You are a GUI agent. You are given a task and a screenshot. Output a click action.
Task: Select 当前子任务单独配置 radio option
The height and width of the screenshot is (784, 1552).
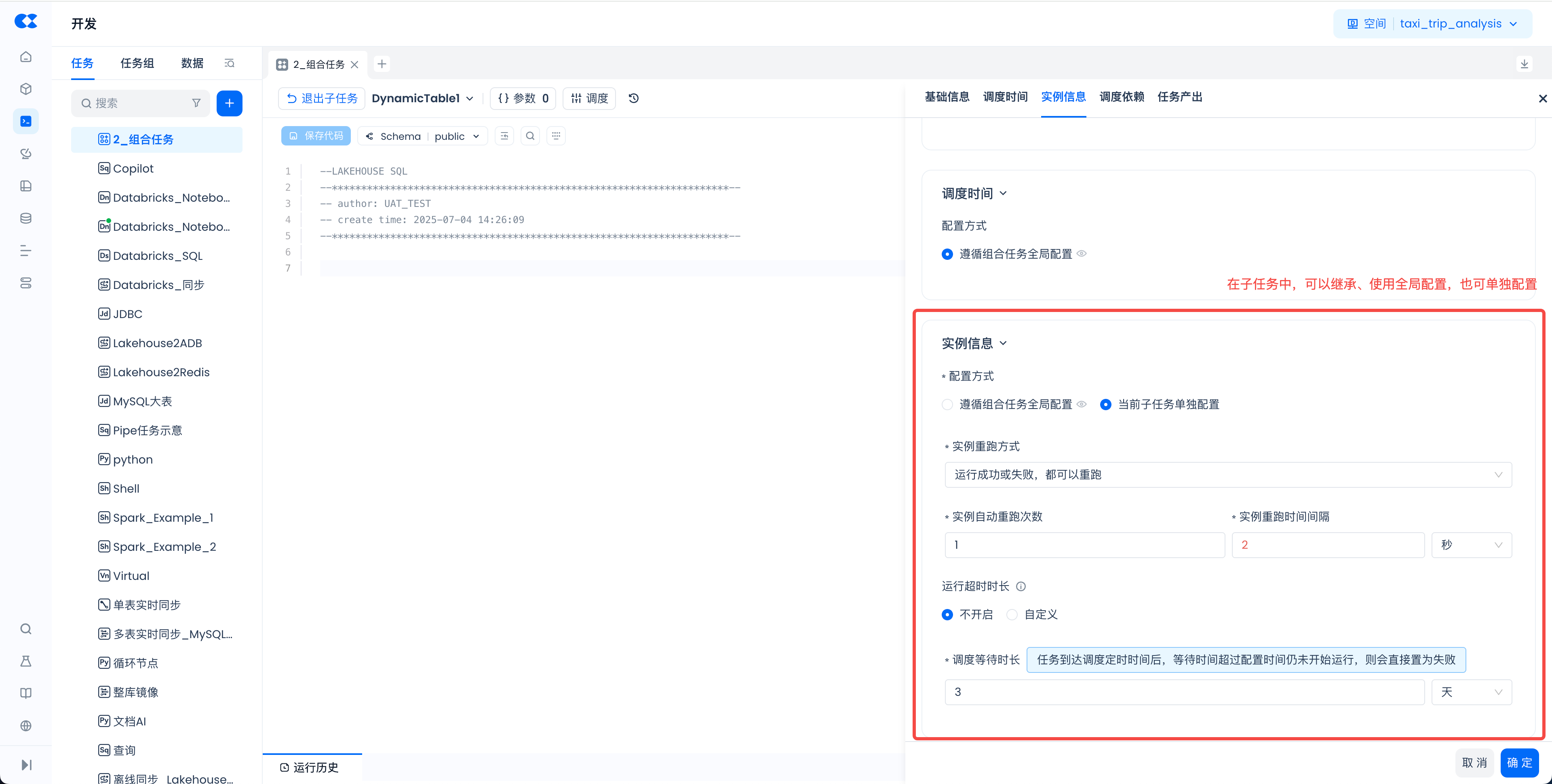click(x=1105, y=405)
